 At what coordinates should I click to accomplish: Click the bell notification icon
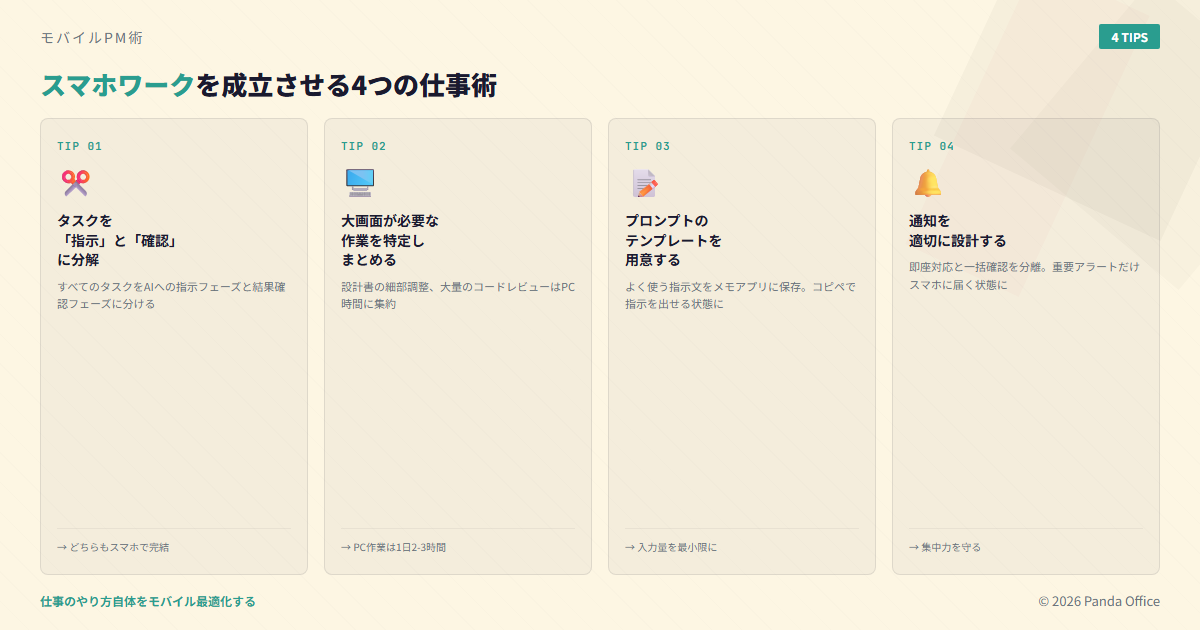[927, 183]
